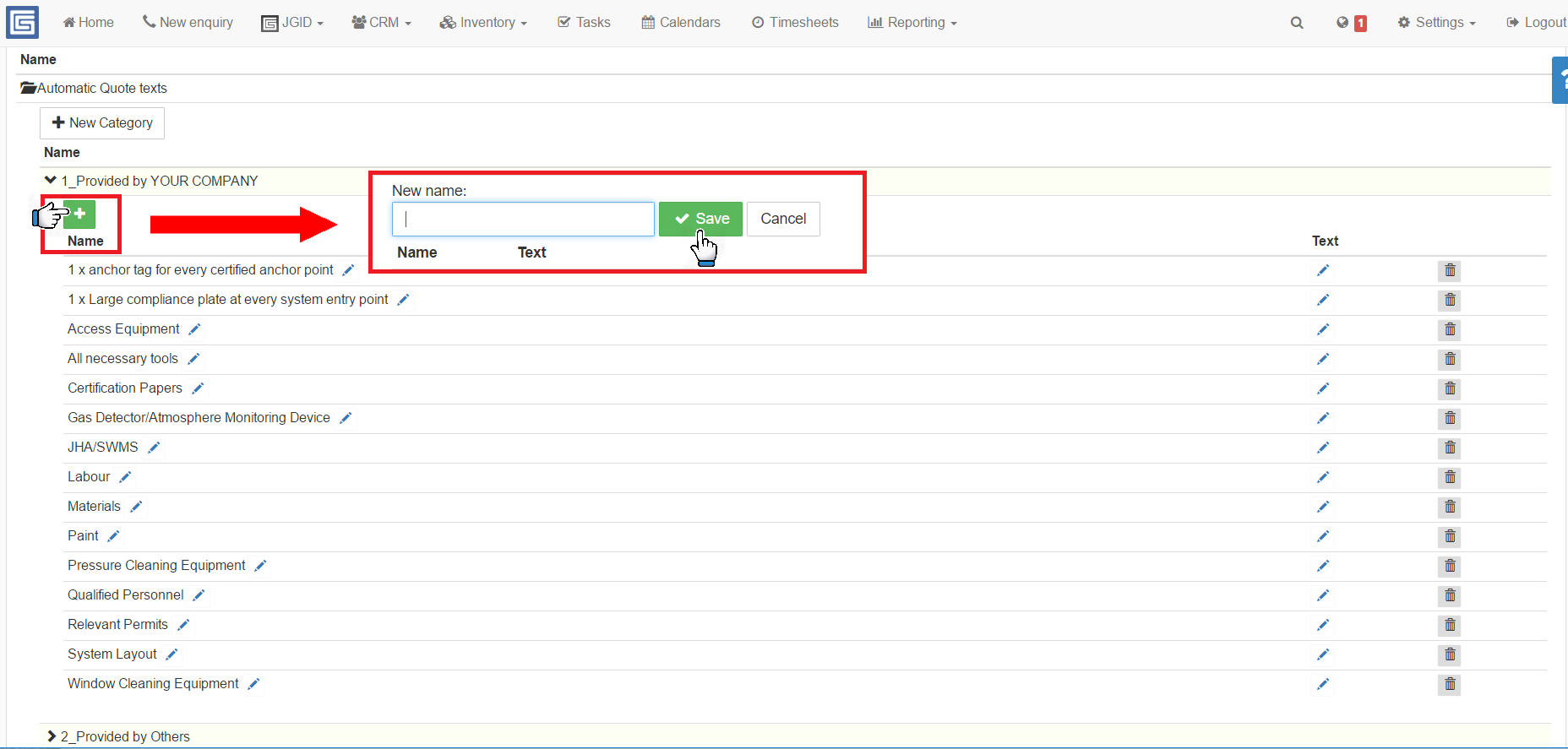Viewport: 1568px width, 749px height.
Task: Click the green plus add-item icon
Action: (79, 214)
